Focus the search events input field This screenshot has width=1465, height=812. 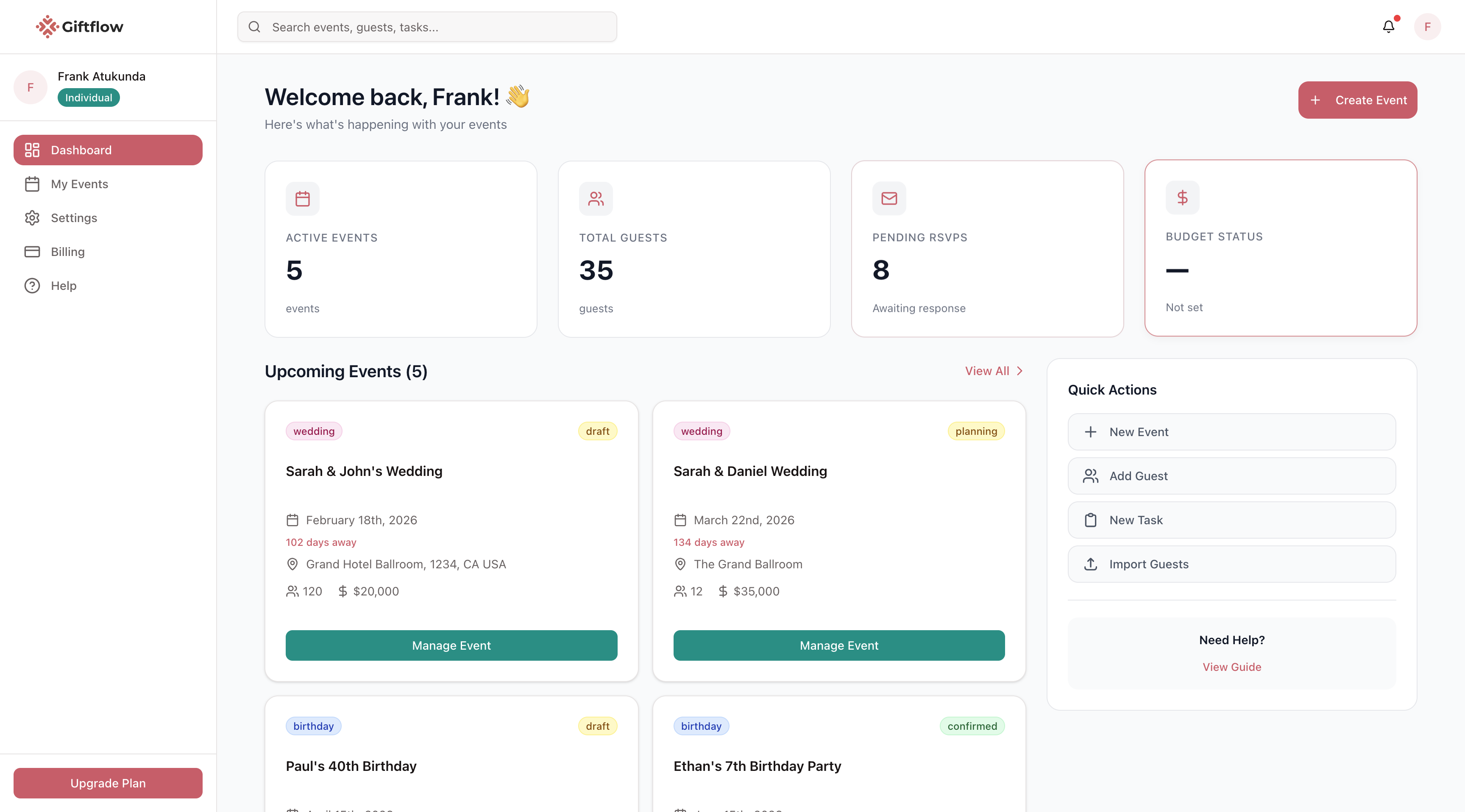438,27
